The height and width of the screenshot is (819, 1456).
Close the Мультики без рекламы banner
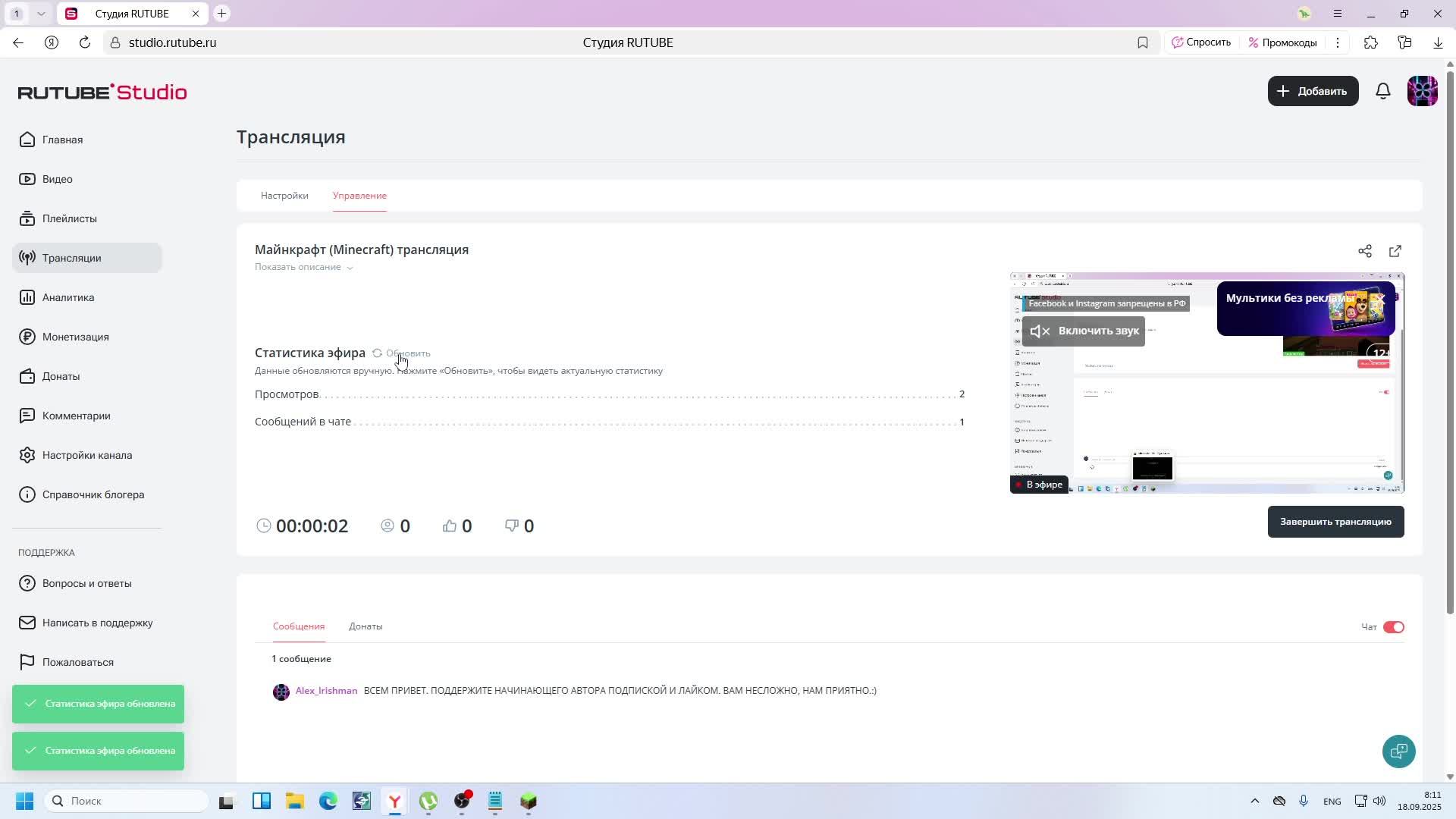1382,299
